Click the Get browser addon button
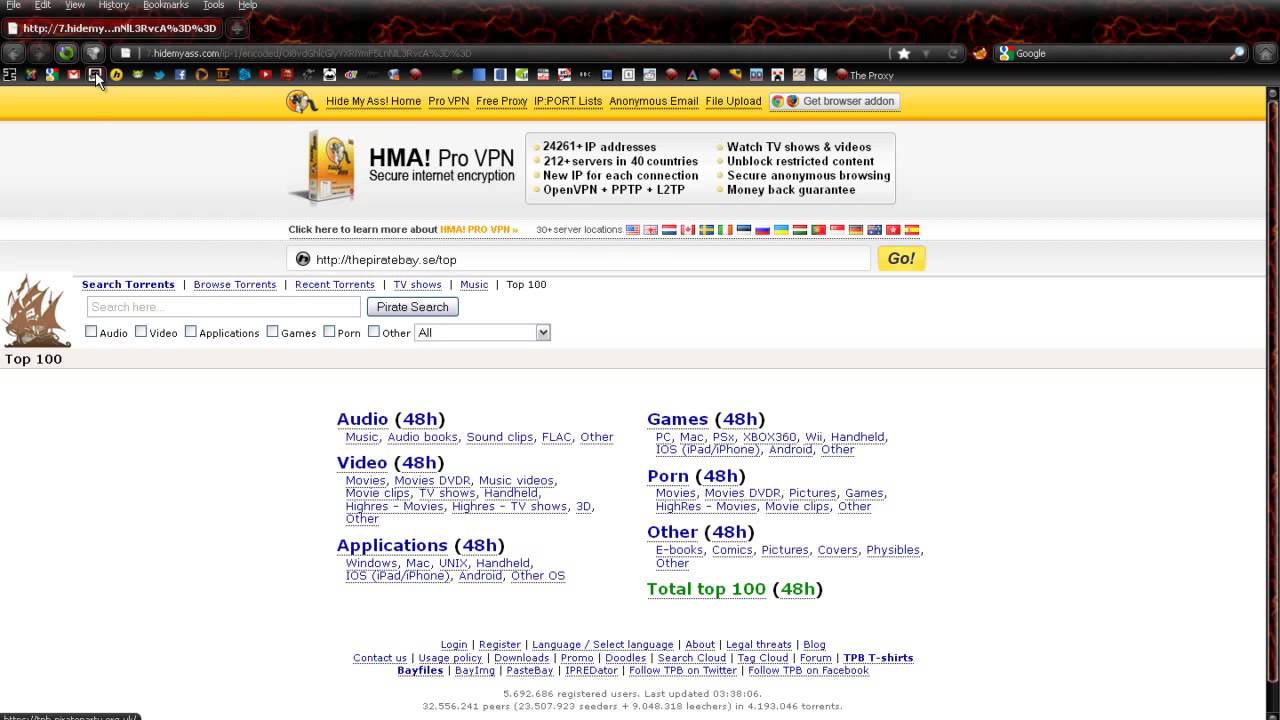1280x720 pixels. tap(835, 101)
